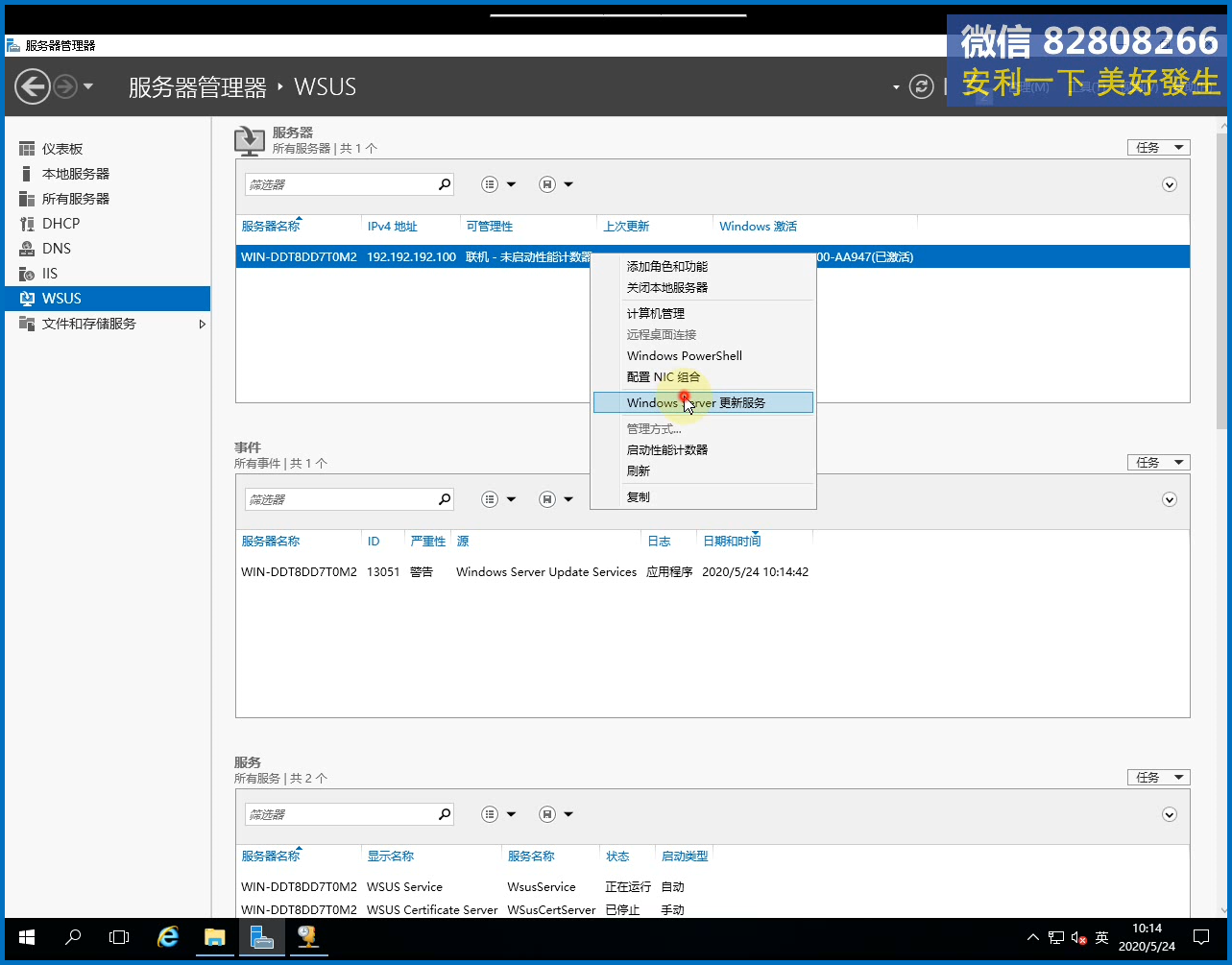
Task: Open the navigation history dropdown arrow
Action: pyautogui.click(x=88, y=87)
